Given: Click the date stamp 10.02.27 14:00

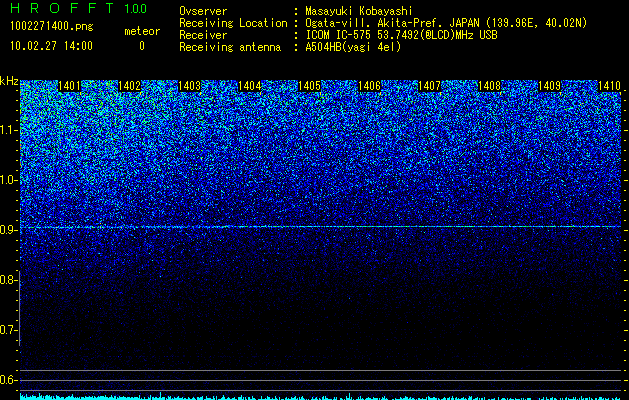Looking at the screenshot, I should point(52,46).
